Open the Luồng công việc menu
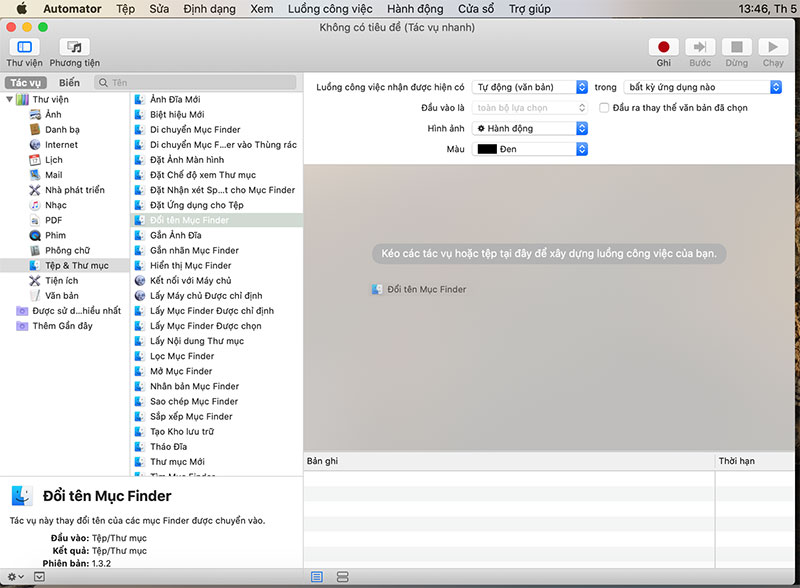The image size is (800, 588). [x=330, y=9]
